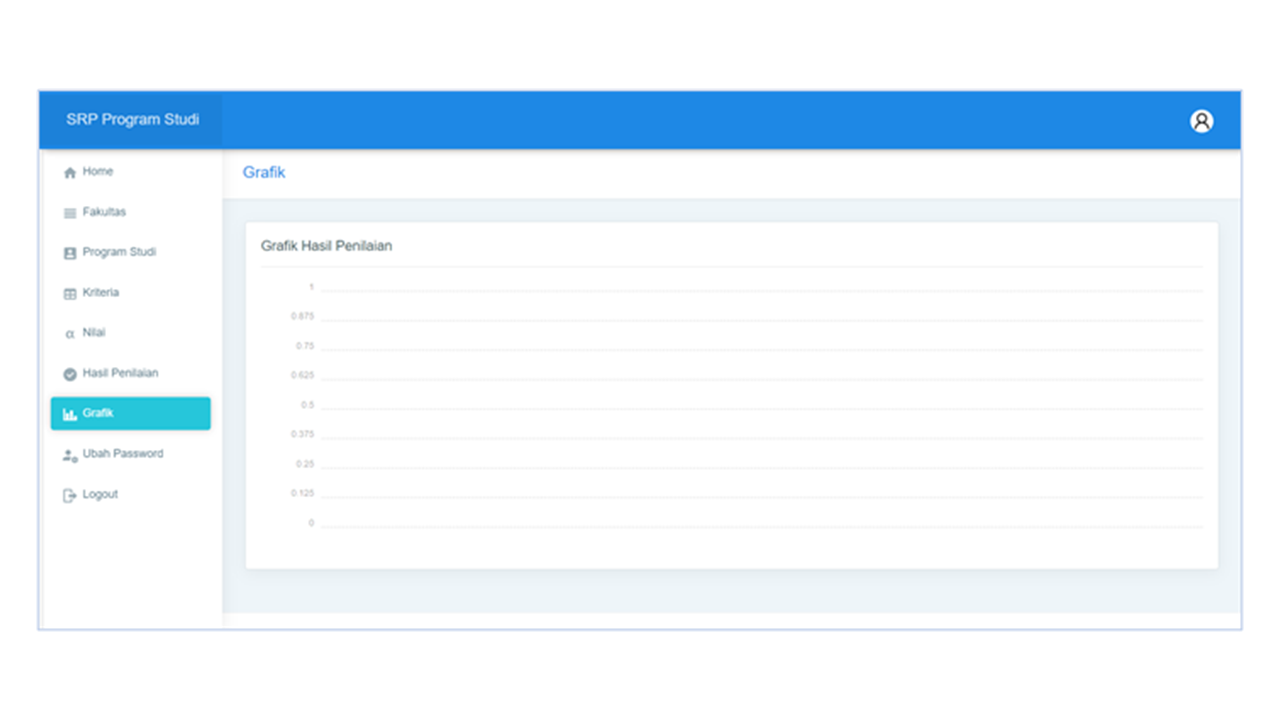Navigate to the Nilai menu entry

point(94,333)
